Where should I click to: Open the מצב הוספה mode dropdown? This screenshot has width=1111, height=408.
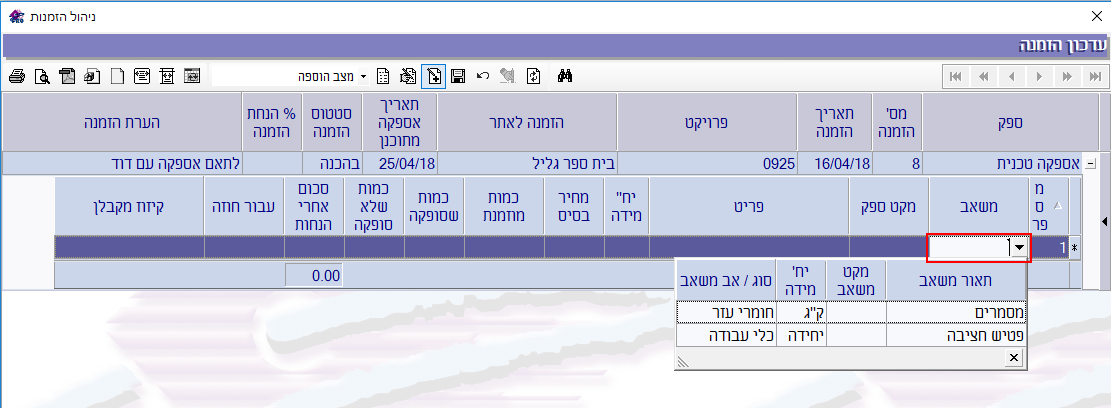363,76
